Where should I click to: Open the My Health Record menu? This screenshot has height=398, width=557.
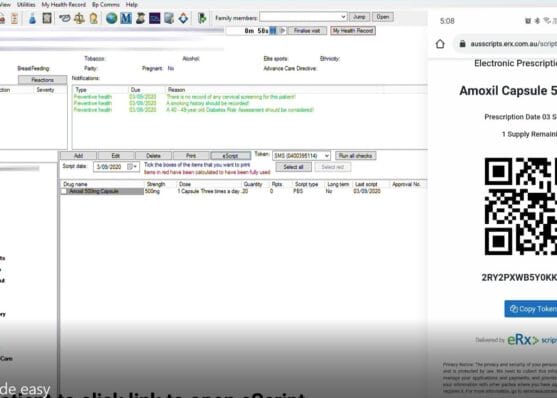point(64,5)
